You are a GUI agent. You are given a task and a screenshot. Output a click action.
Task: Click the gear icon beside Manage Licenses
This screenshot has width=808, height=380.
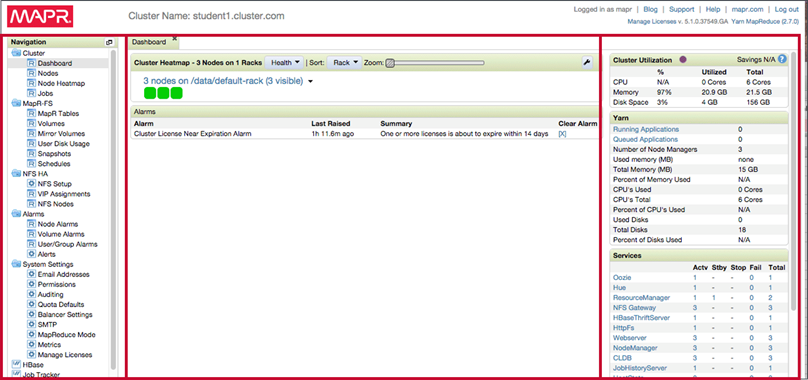tap(31, 355)
